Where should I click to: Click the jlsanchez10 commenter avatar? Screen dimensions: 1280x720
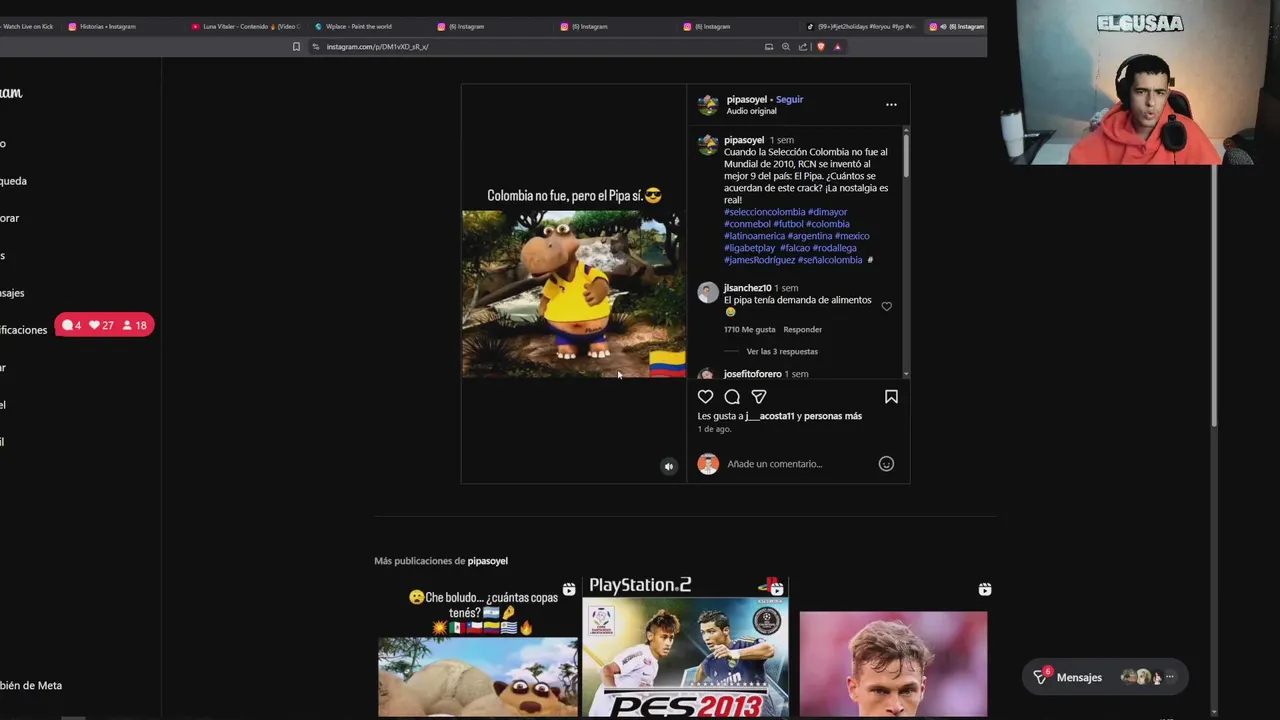pos(708,293)
